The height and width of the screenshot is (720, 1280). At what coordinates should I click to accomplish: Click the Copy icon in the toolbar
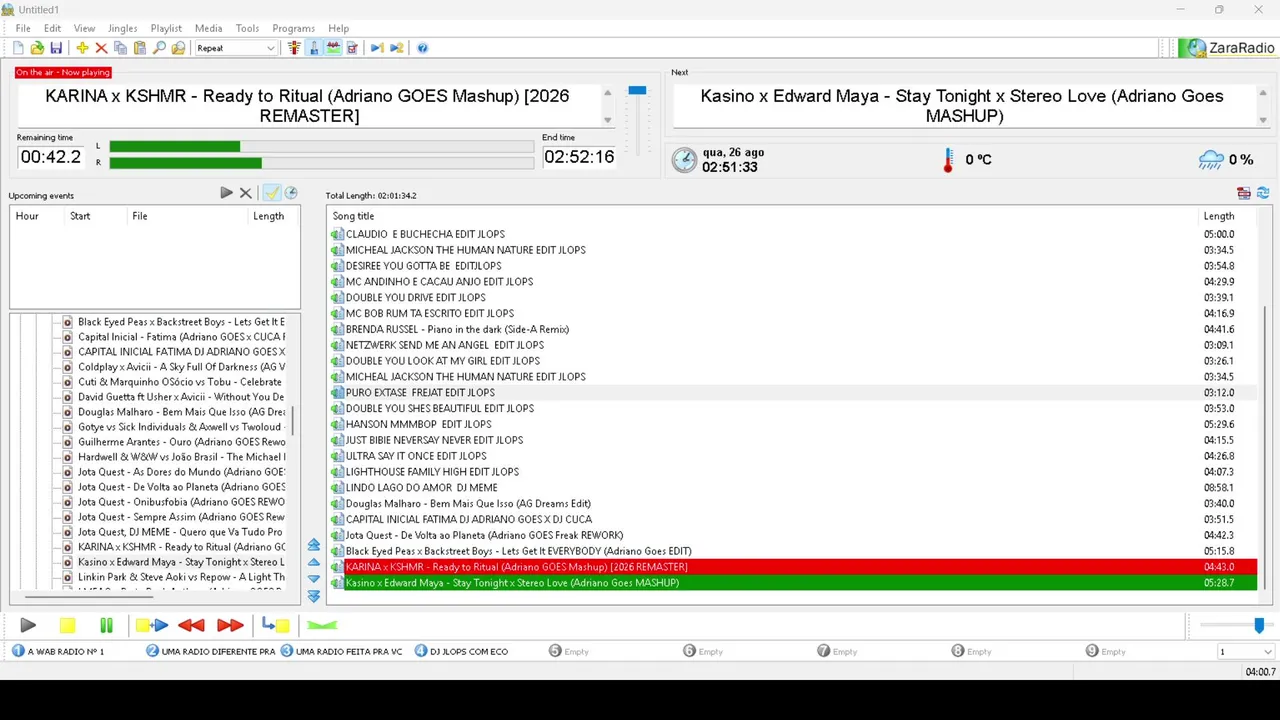click(x=120, y=48)
